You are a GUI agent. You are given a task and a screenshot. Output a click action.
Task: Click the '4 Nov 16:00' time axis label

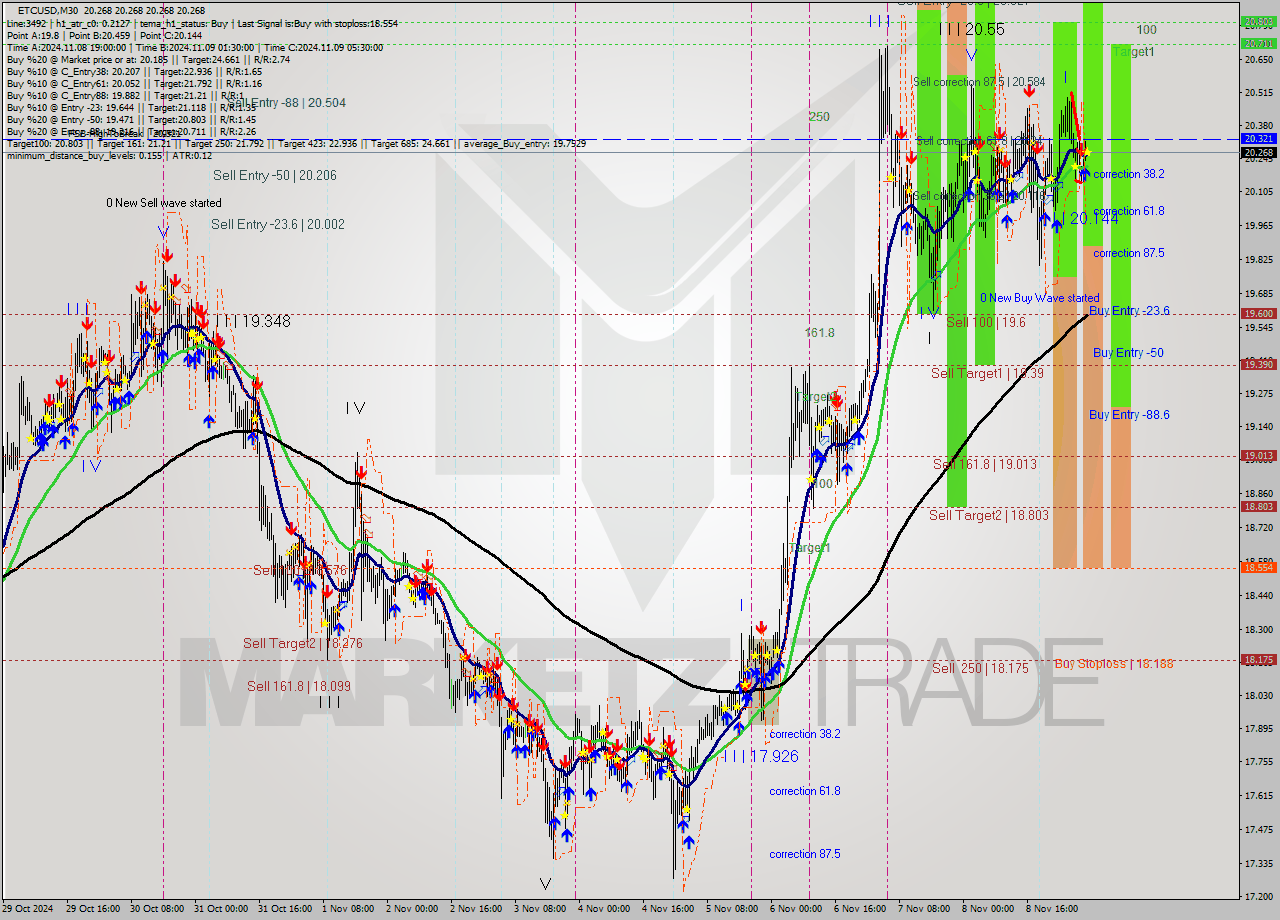(668, 909)
